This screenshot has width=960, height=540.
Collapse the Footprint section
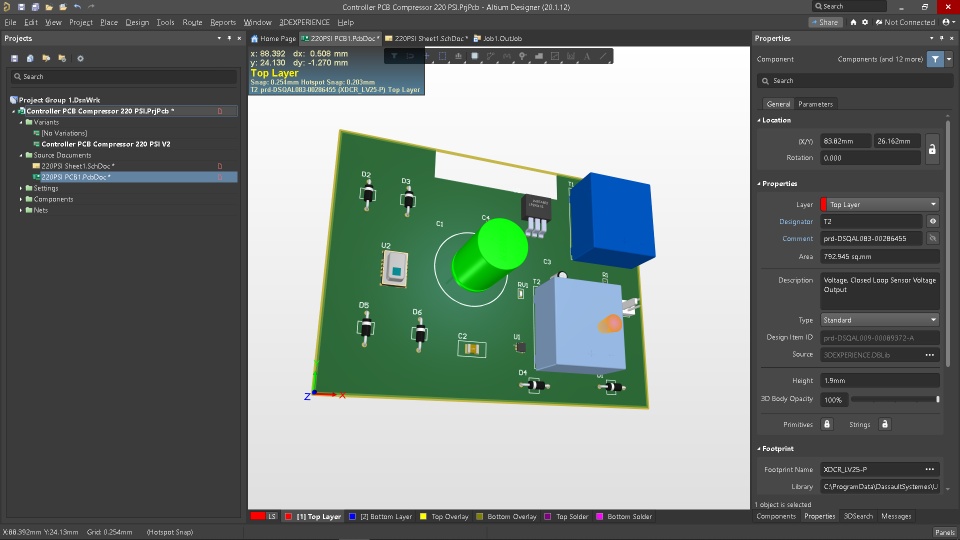(759, 449)
